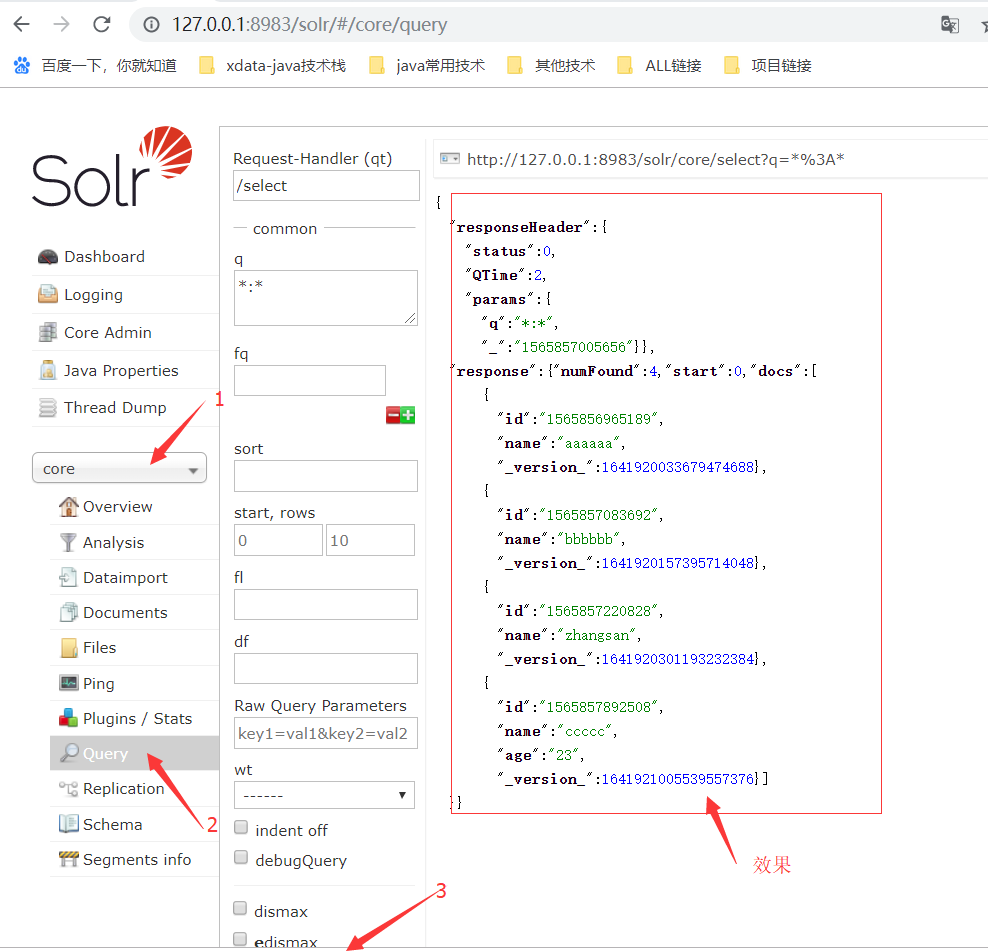Open Files
This screenshot has width=988, height=952.
click(100, 648)
